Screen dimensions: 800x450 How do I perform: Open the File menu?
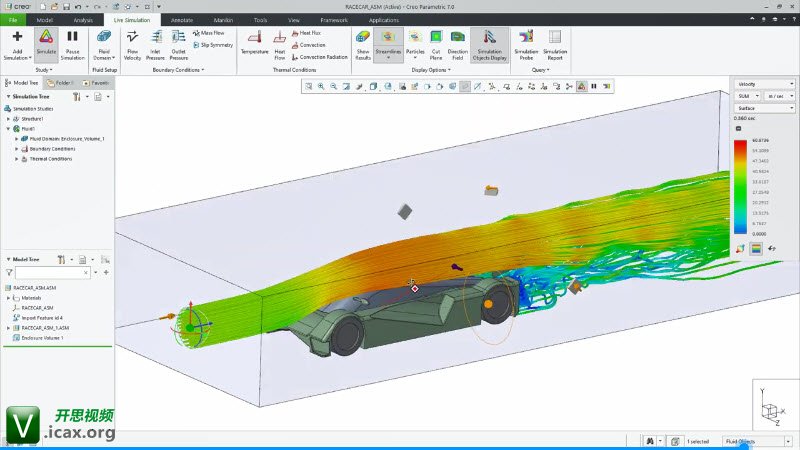click(x=13, y=19)
